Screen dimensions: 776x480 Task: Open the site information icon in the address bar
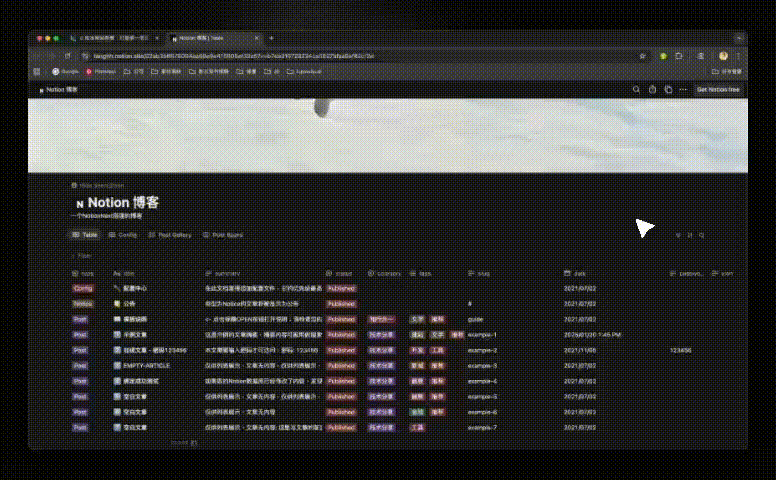tap(85, 56)
